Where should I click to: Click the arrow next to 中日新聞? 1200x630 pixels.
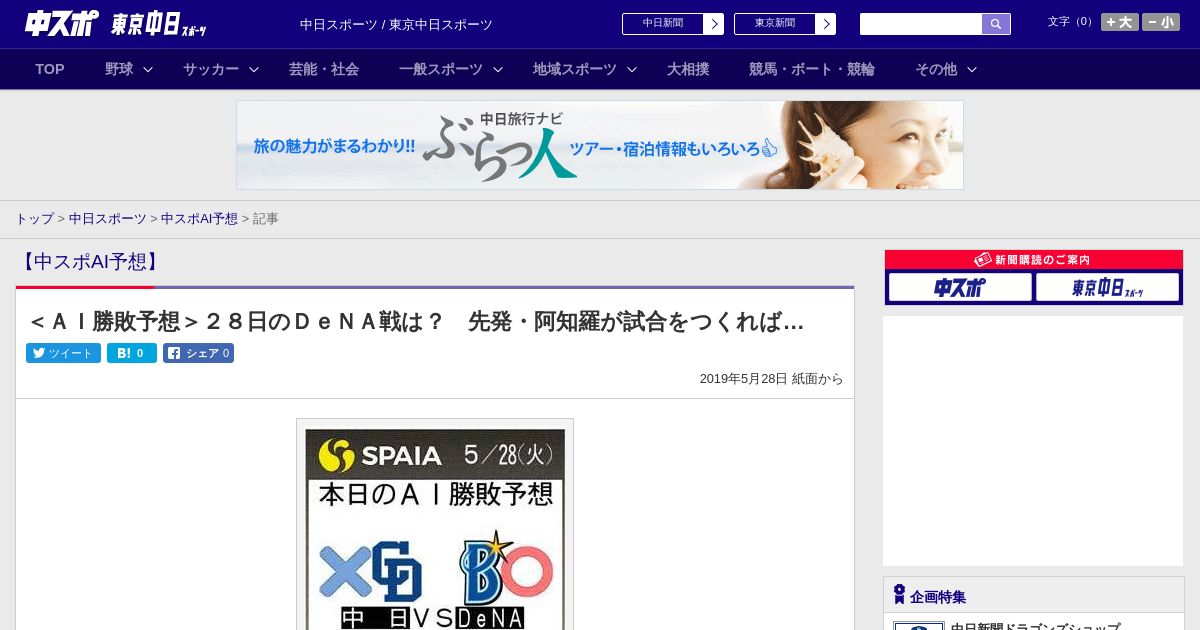point(714,24)
